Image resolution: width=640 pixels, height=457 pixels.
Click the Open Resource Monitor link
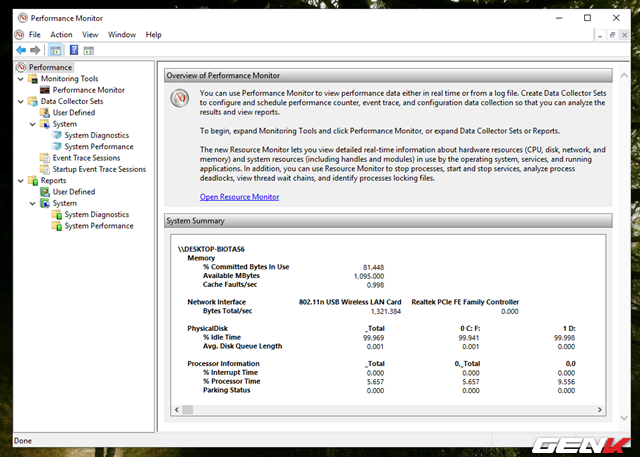click(239, 197)
